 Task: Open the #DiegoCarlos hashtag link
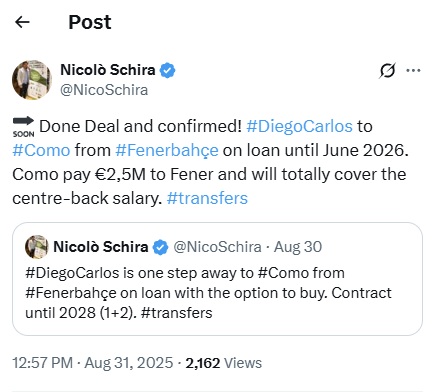[299, 126]
